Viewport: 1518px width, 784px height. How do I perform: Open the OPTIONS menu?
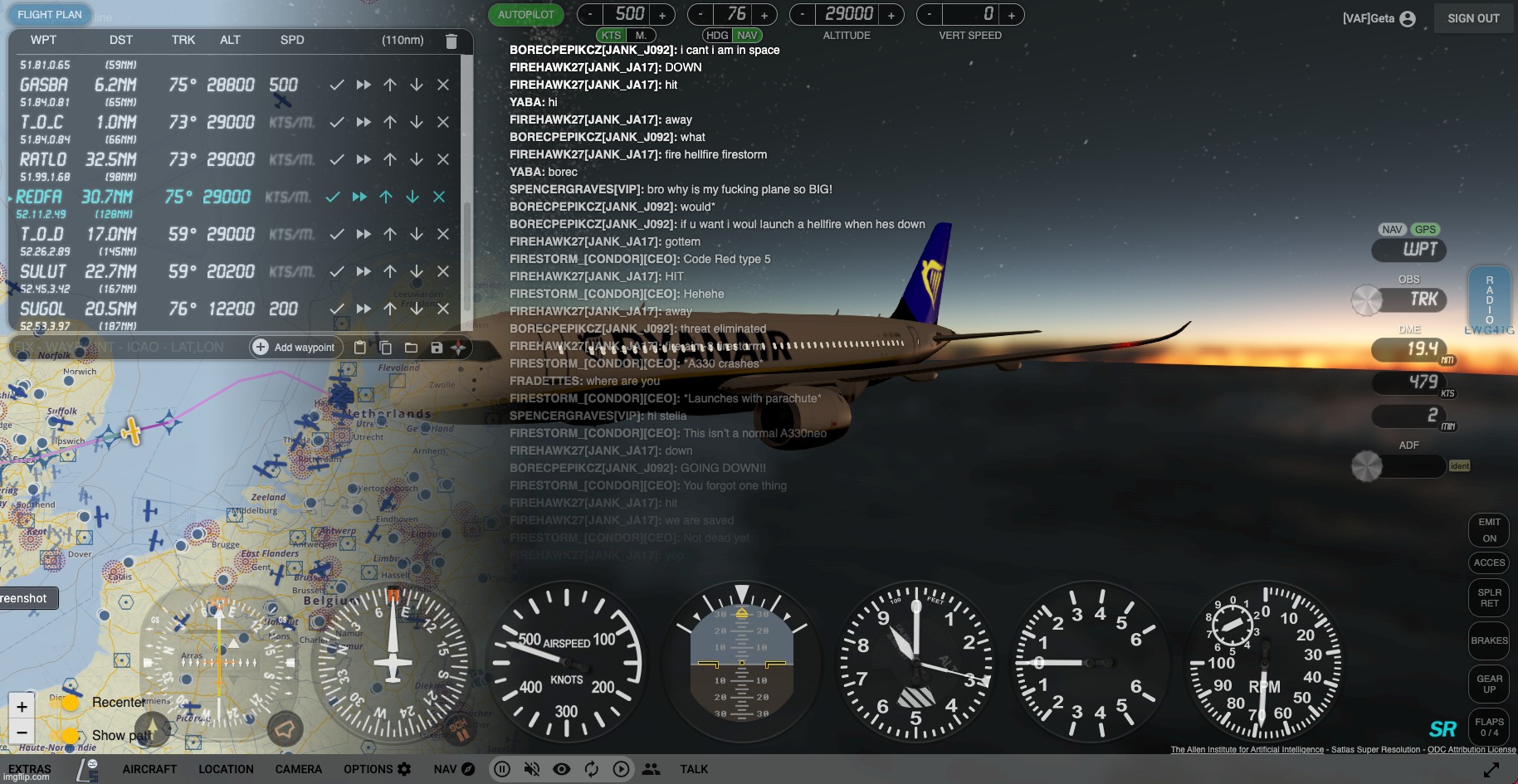377,769
